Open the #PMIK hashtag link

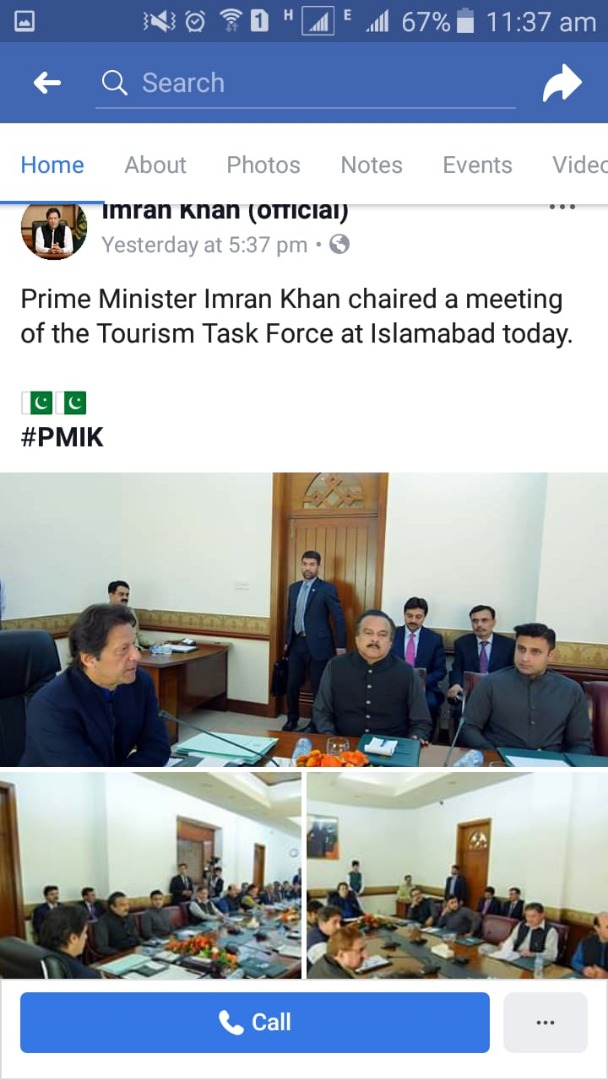(x=62, y=437)
